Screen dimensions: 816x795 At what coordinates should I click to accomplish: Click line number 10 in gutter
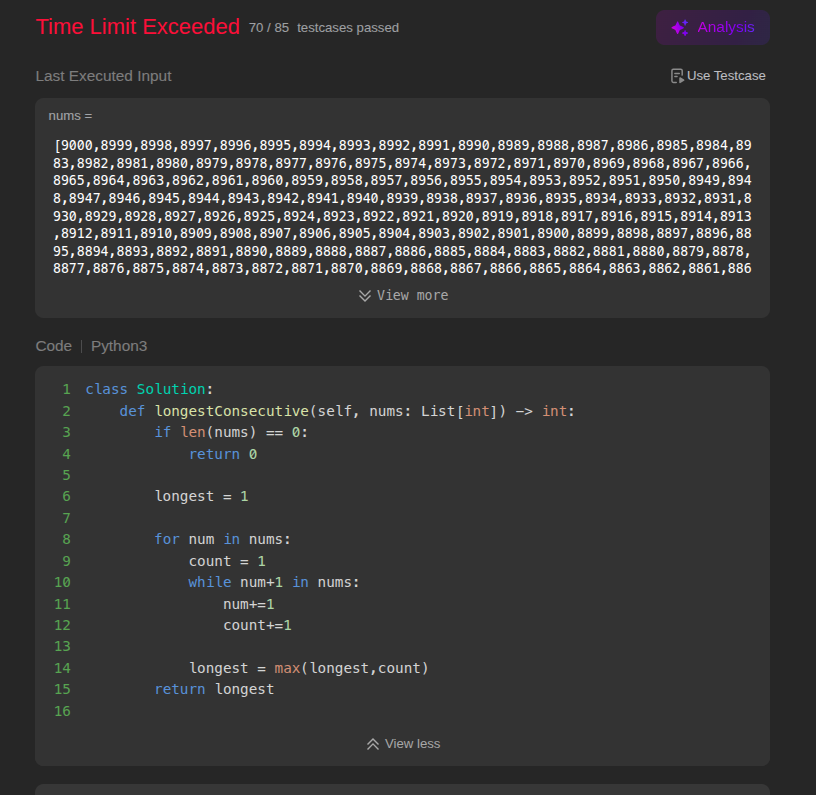coord(62,582)
